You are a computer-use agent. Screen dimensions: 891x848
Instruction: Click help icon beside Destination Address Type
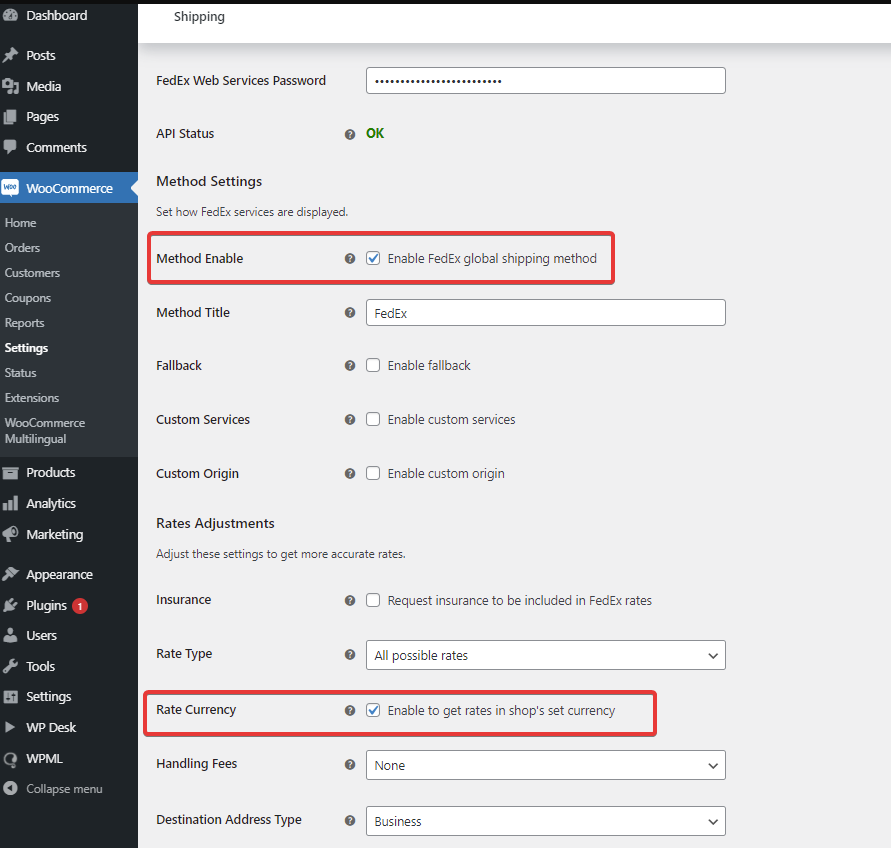click(x=350, y=820)
